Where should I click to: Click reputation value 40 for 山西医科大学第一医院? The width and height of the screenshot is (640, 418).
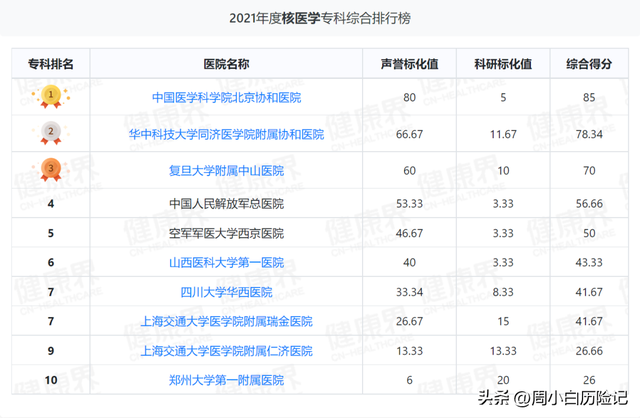(x=409, y=262)
